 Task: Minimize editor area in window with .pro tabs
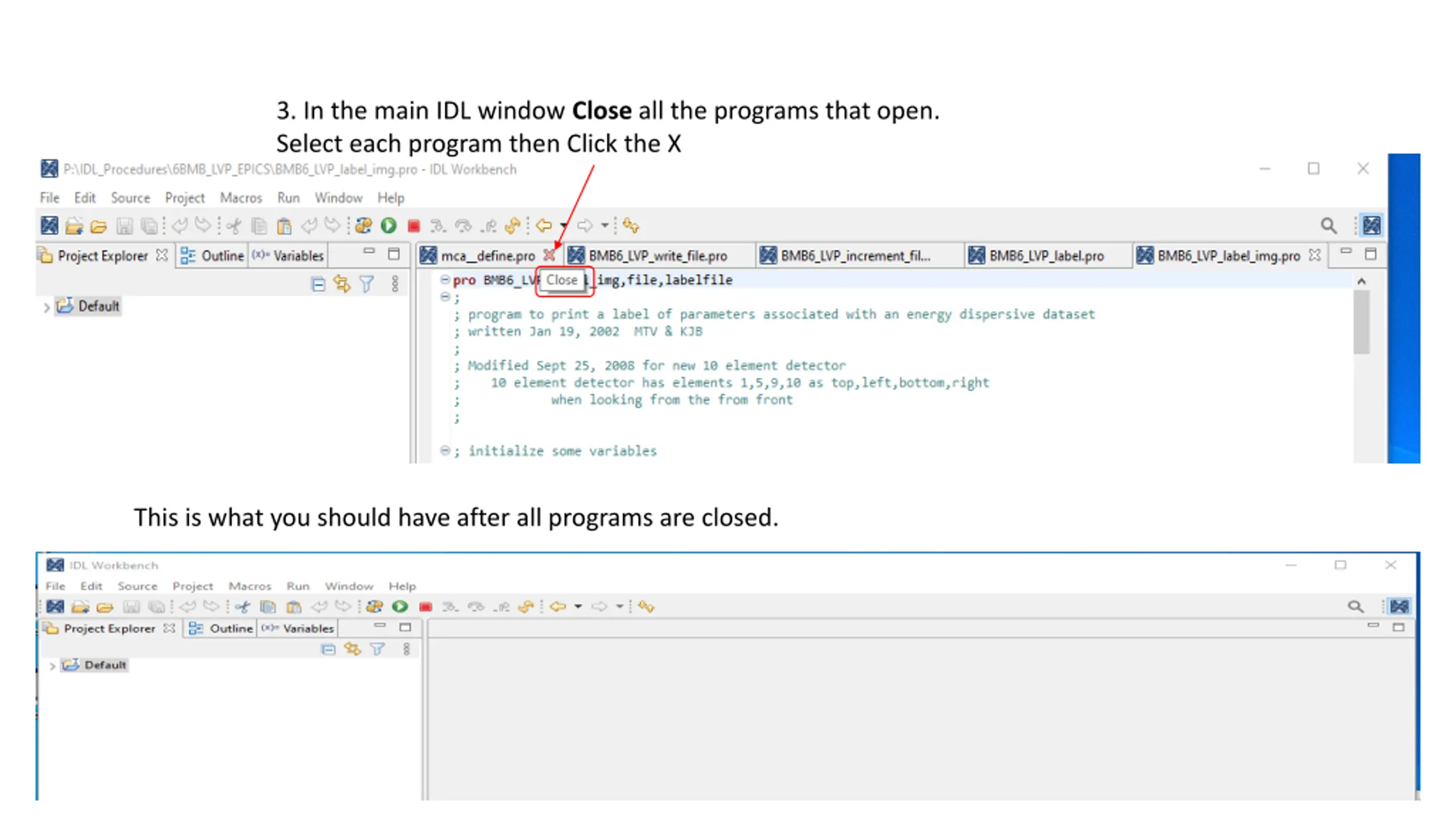tap(1345, 251)
